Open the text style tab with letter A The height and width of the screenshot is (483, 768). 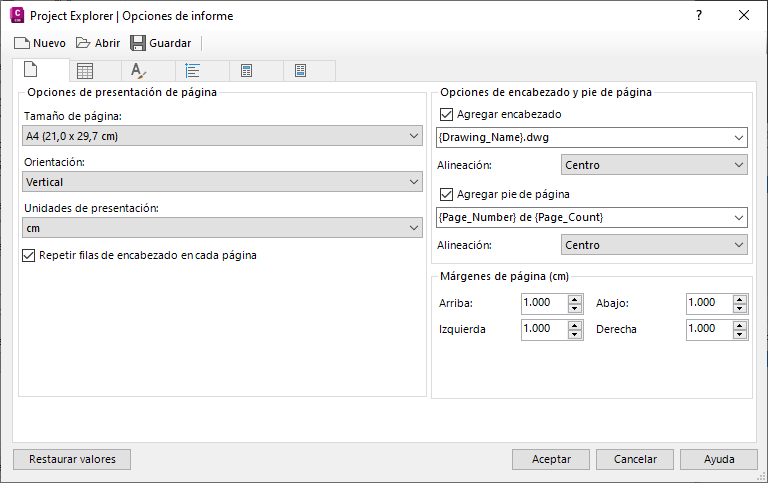click(139, 71)
